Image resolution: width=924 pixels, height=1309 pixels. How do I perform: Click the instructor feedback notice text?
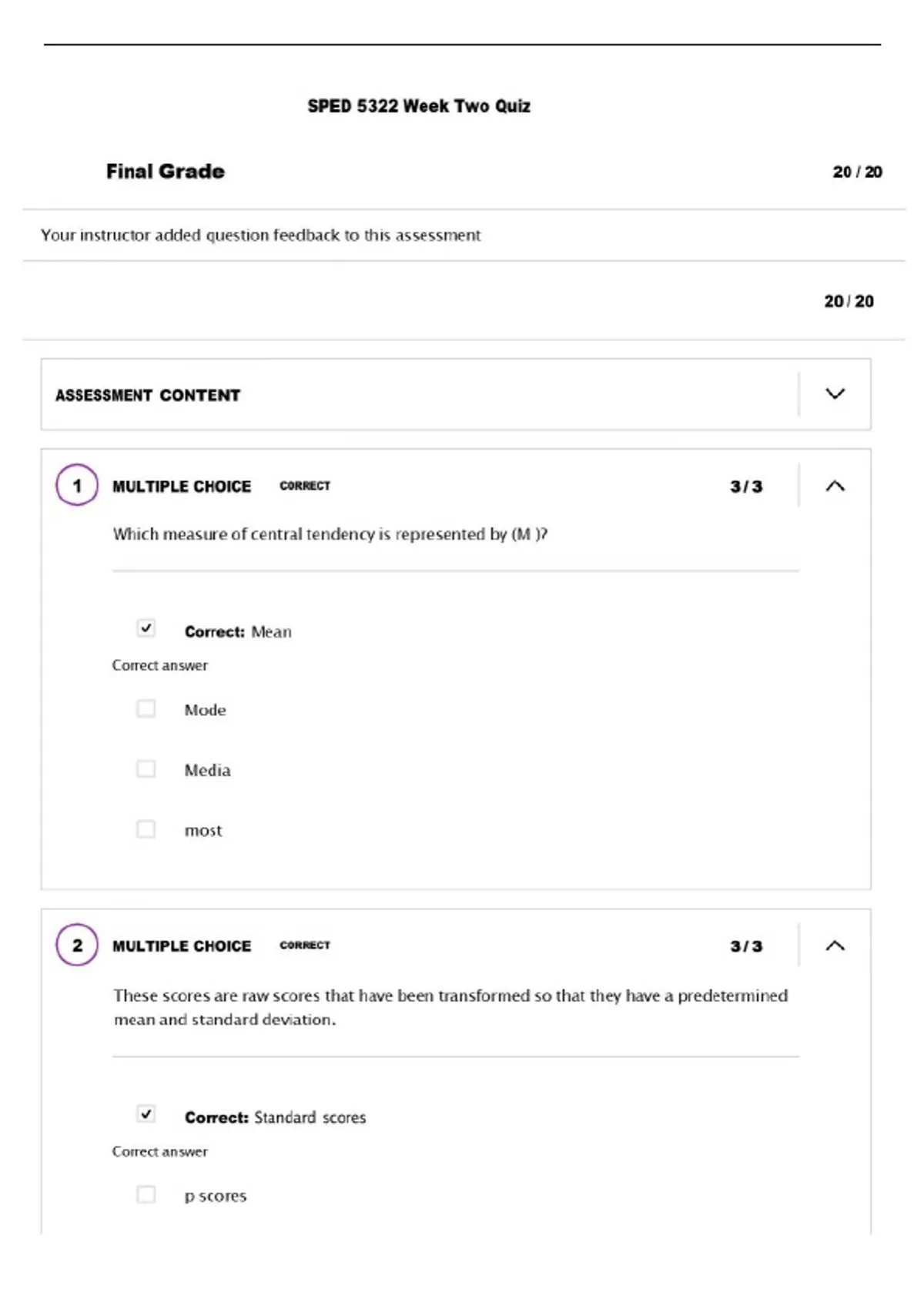click(x=260, y=235)
